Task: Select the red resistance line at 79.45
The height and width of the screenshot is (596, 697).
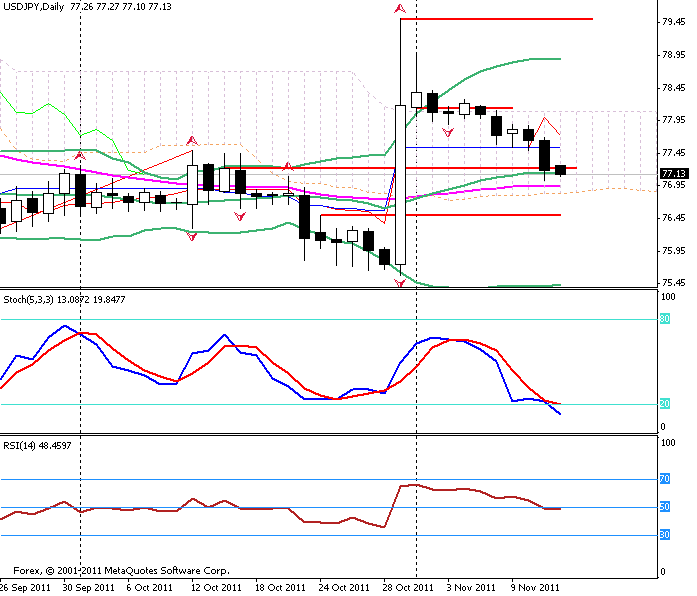Action: pyautogui.click(x=497, y=19)
